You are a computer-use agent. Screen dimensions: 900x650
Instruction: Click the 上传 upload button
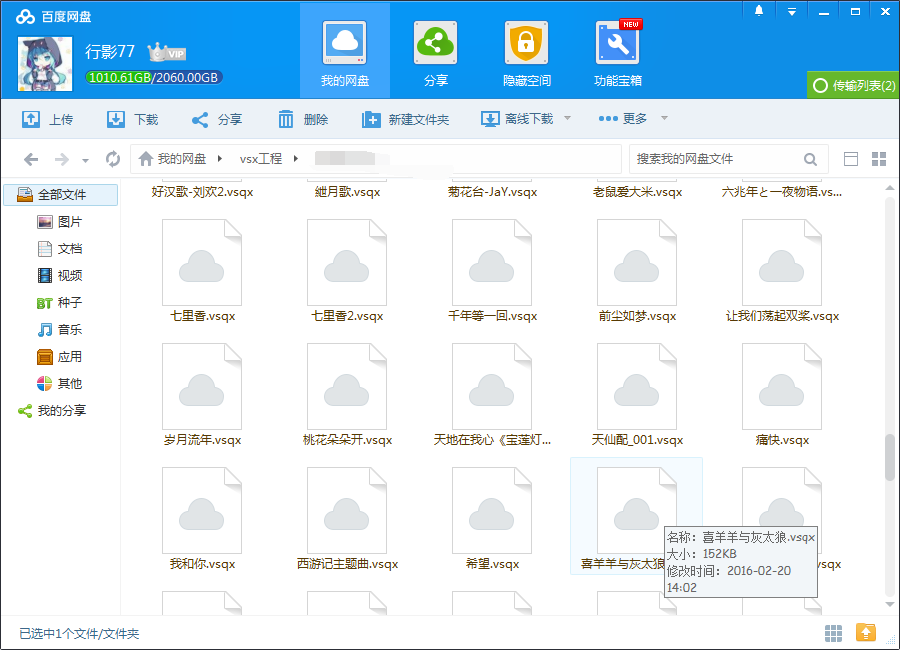[48, 119]
